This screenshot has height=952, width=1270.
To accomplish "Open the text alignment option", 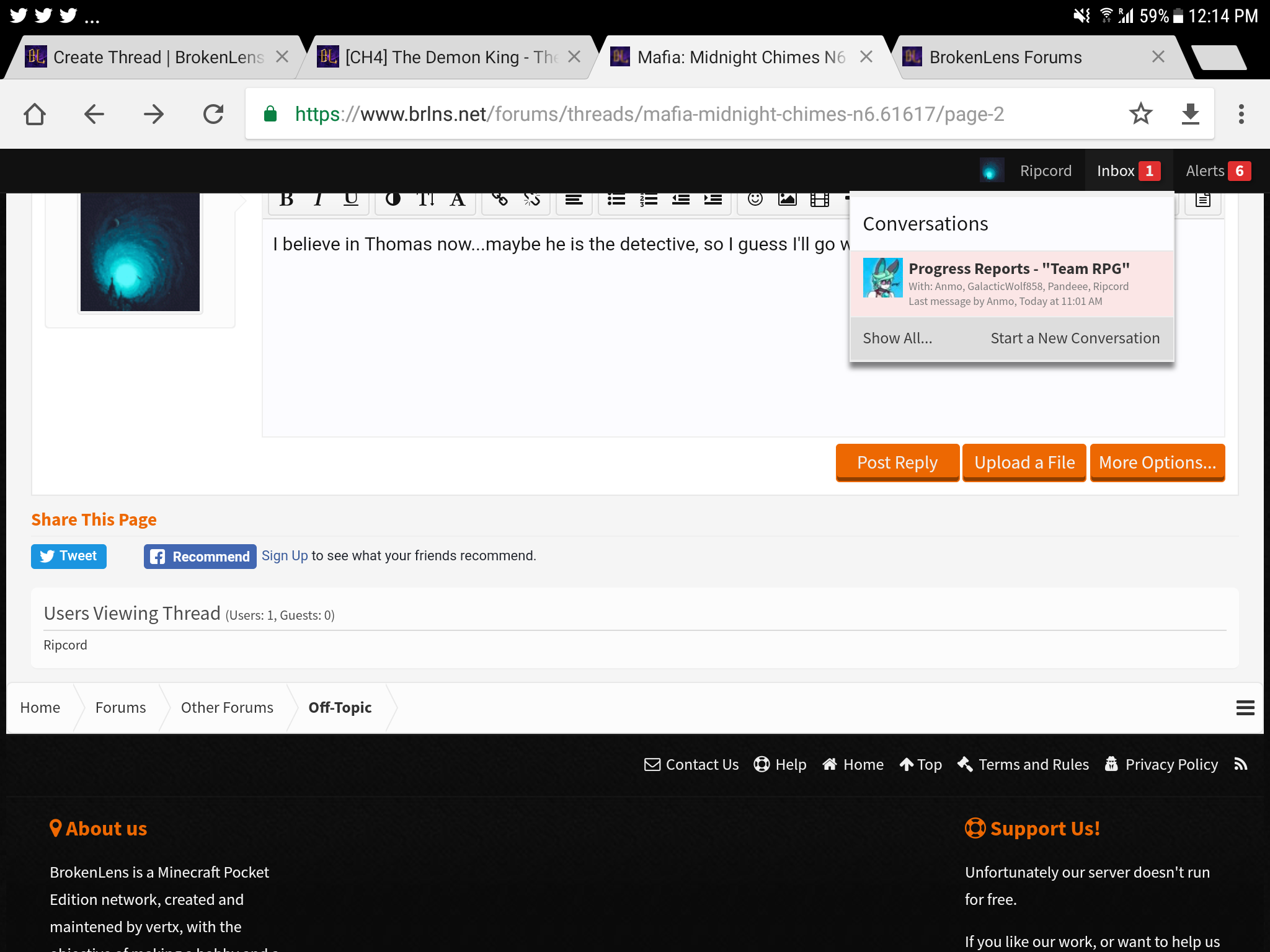I will point(574,200).
